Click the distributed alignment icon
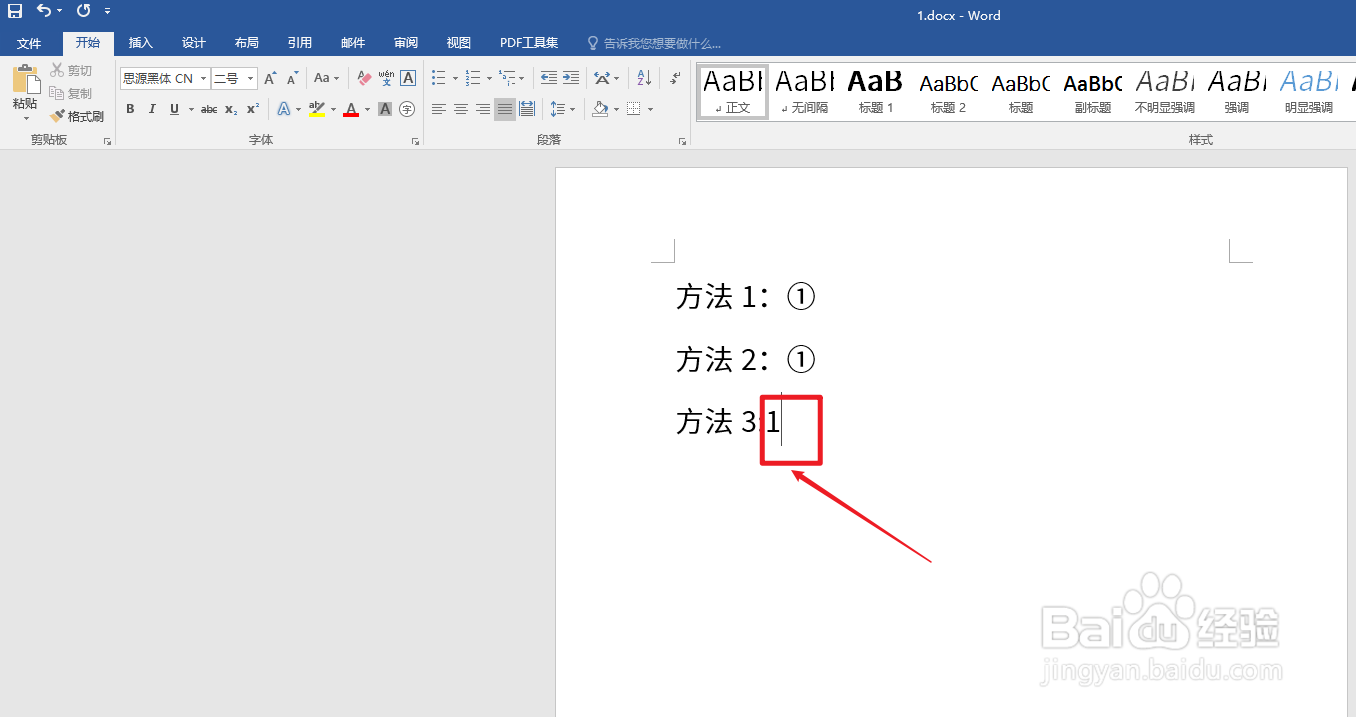 click(x=527, y=109)
